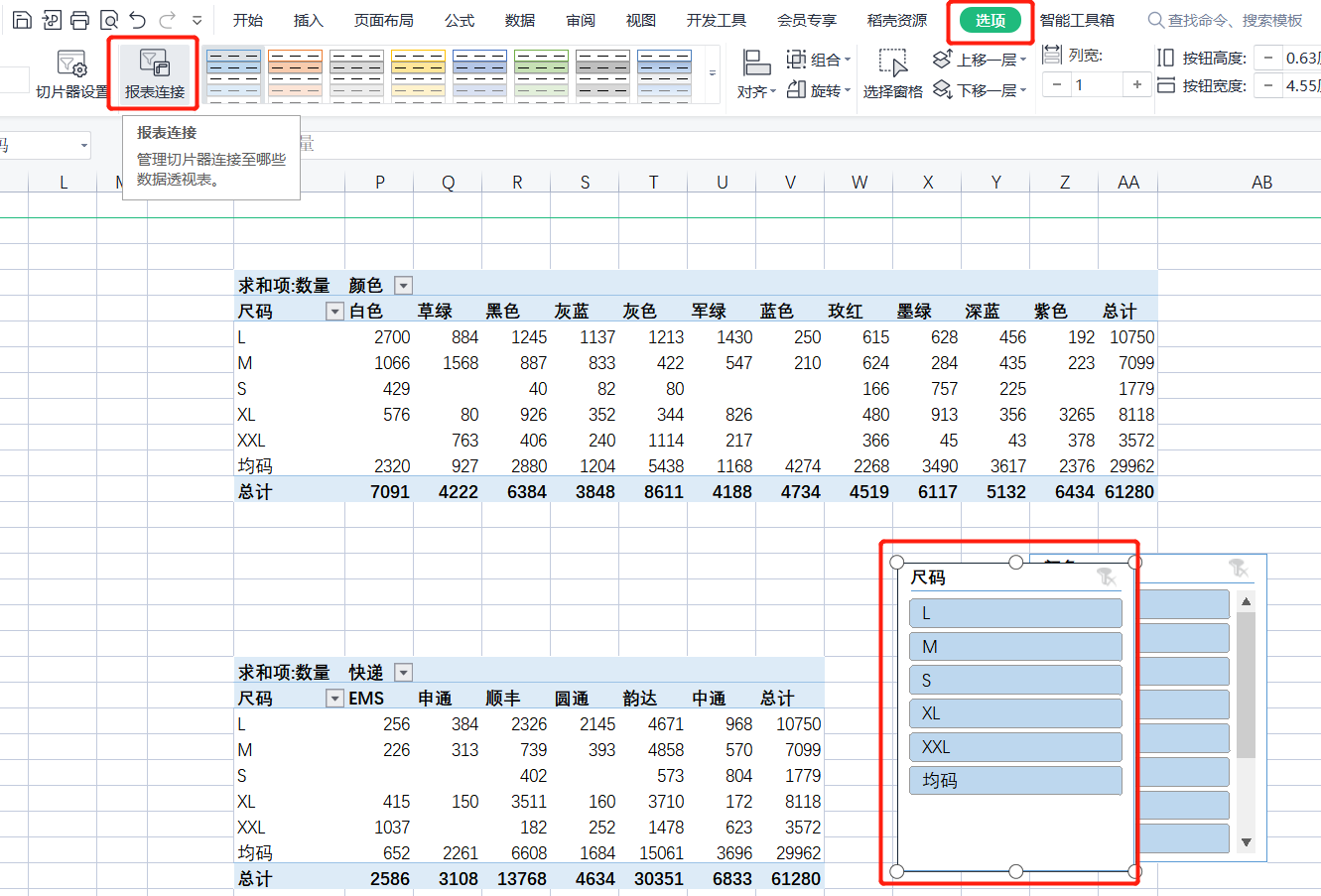Image resolution: width=1321 pixels, height=896 pixels.
Task: Expand the slicer styles gallery arrow
Action: coord(712,74)
